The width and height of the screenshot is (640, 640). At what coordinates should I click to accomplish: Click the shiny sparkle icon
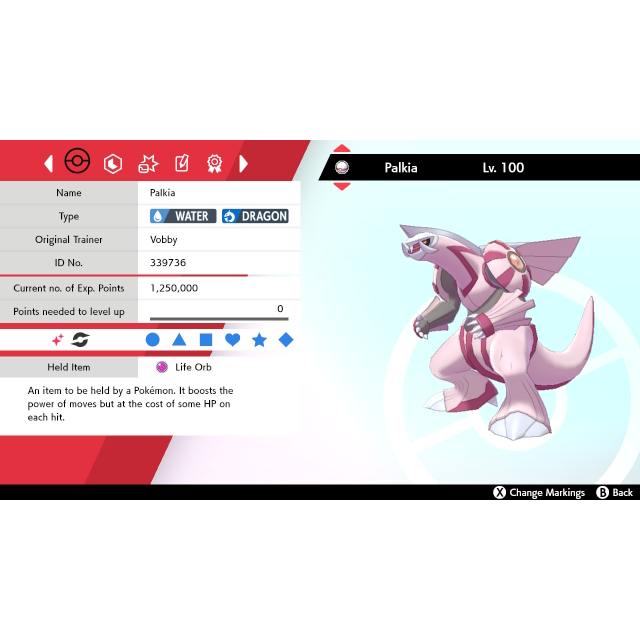coord(58,340)
